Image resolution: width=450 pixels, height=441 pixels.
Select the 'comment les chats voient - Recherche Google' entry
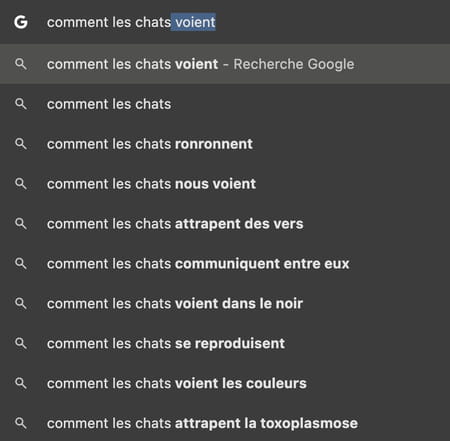tap(225, 64)
